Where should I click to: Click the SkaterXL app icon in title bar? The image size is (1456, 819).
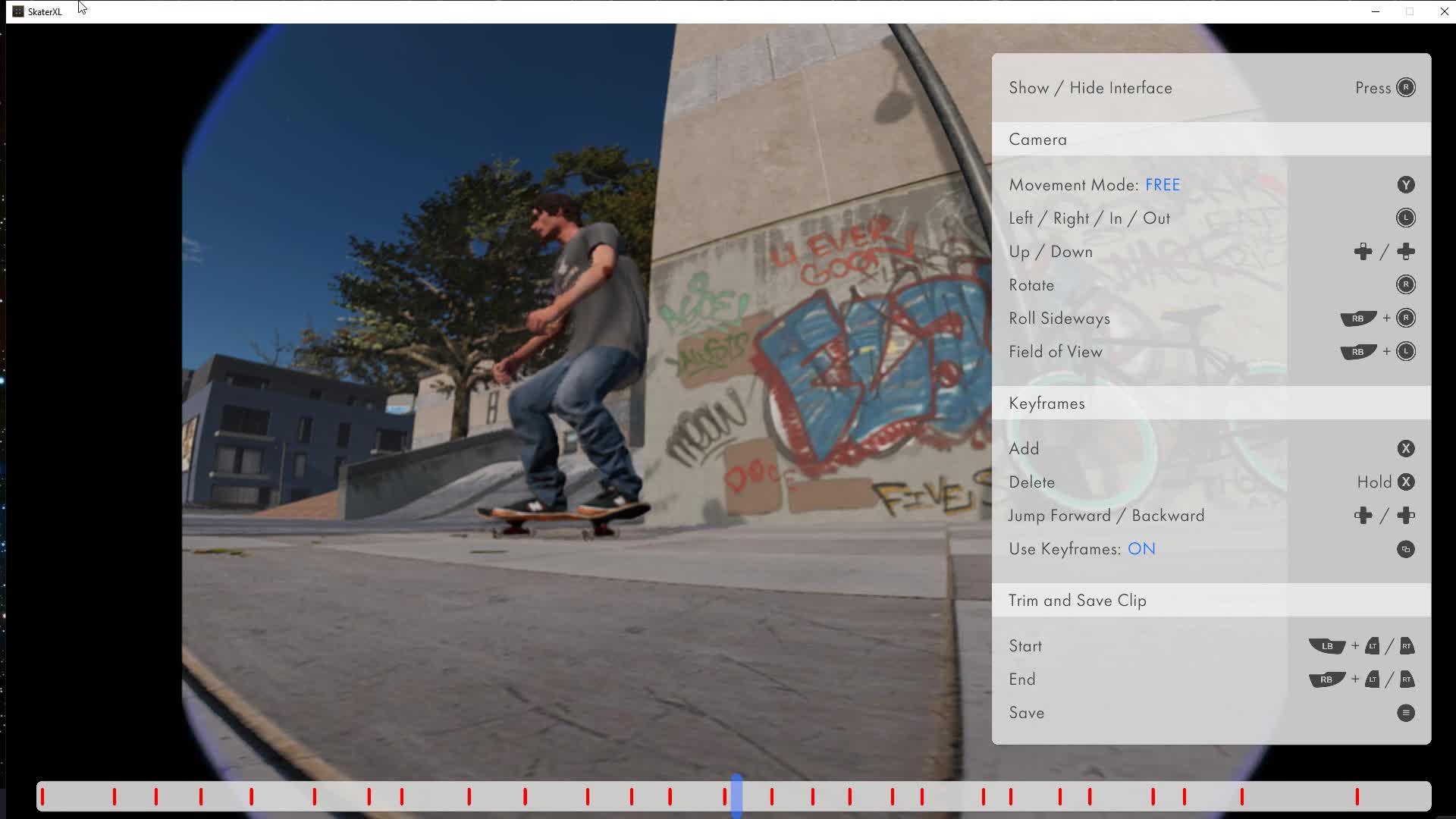(18, 11)
